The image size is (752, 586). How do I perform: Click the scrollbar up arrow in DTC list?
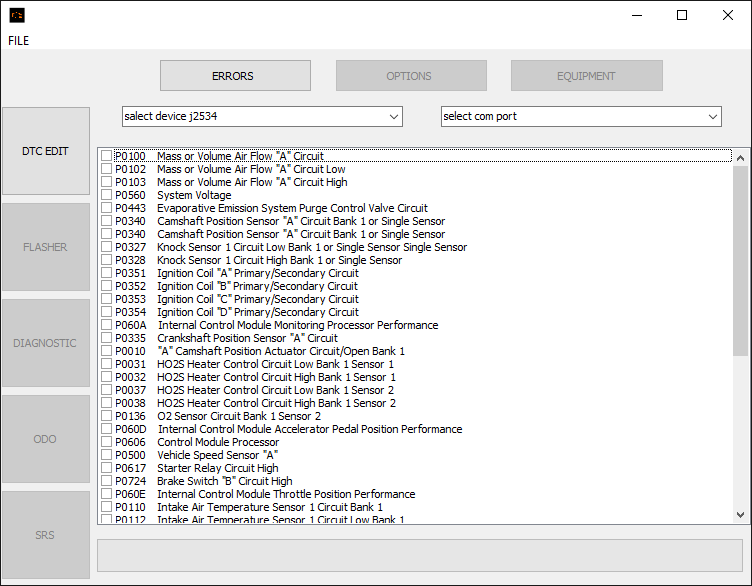740,157
